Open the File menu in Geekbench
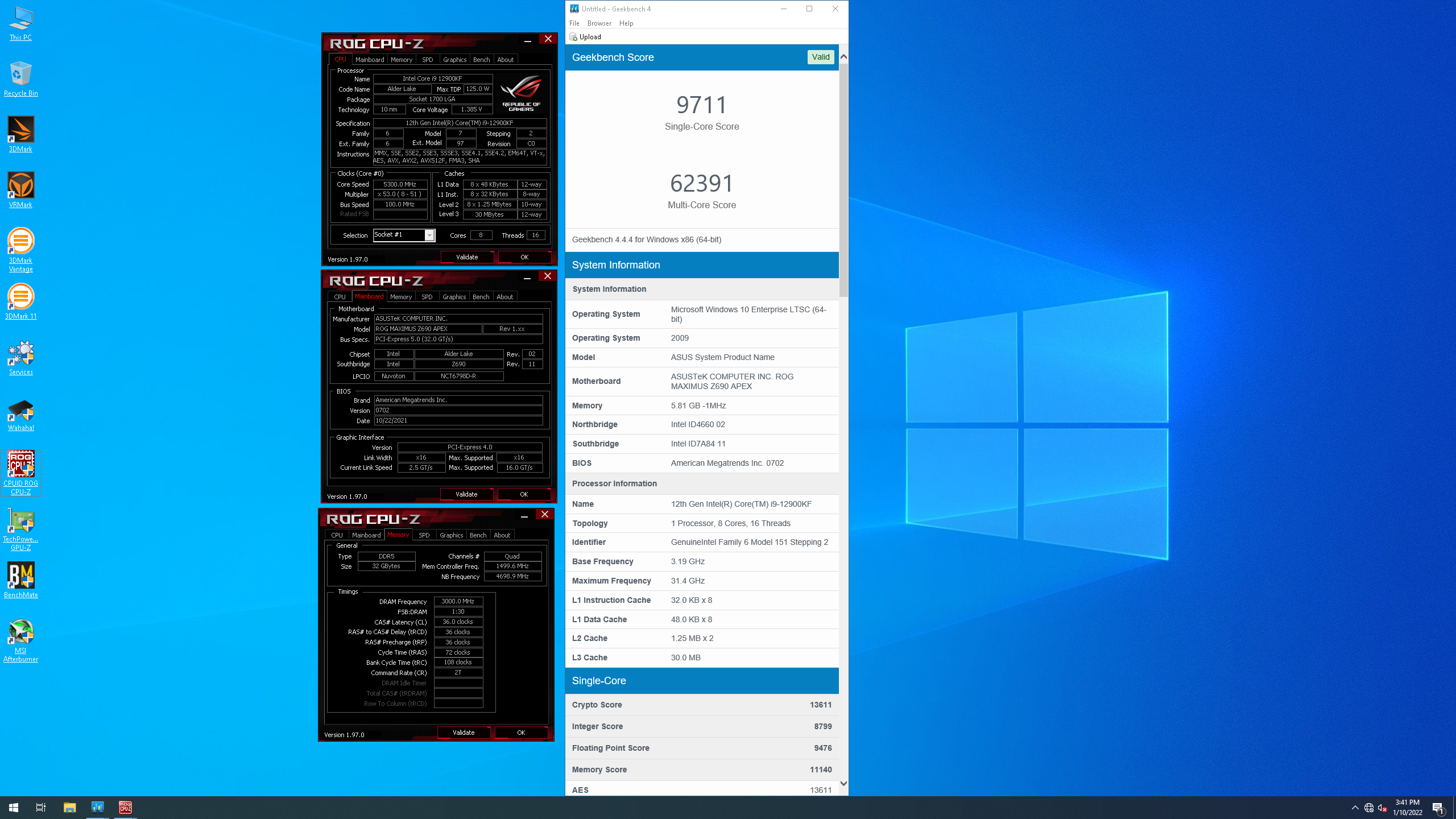Viewport: 1456px width, 819px height. coord(574,23)
